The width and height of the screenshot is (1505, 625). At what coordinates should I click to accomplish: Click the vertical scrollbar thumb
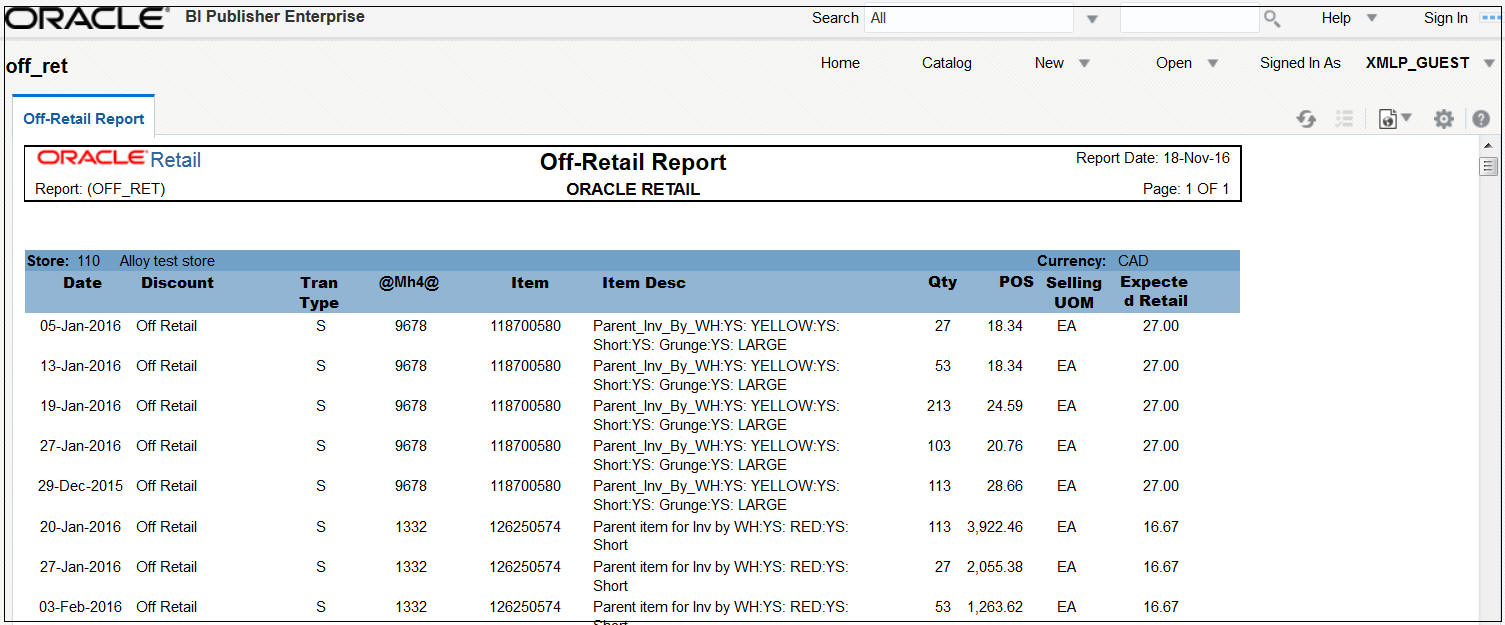pyautogui.click(x=1488, y=166)
